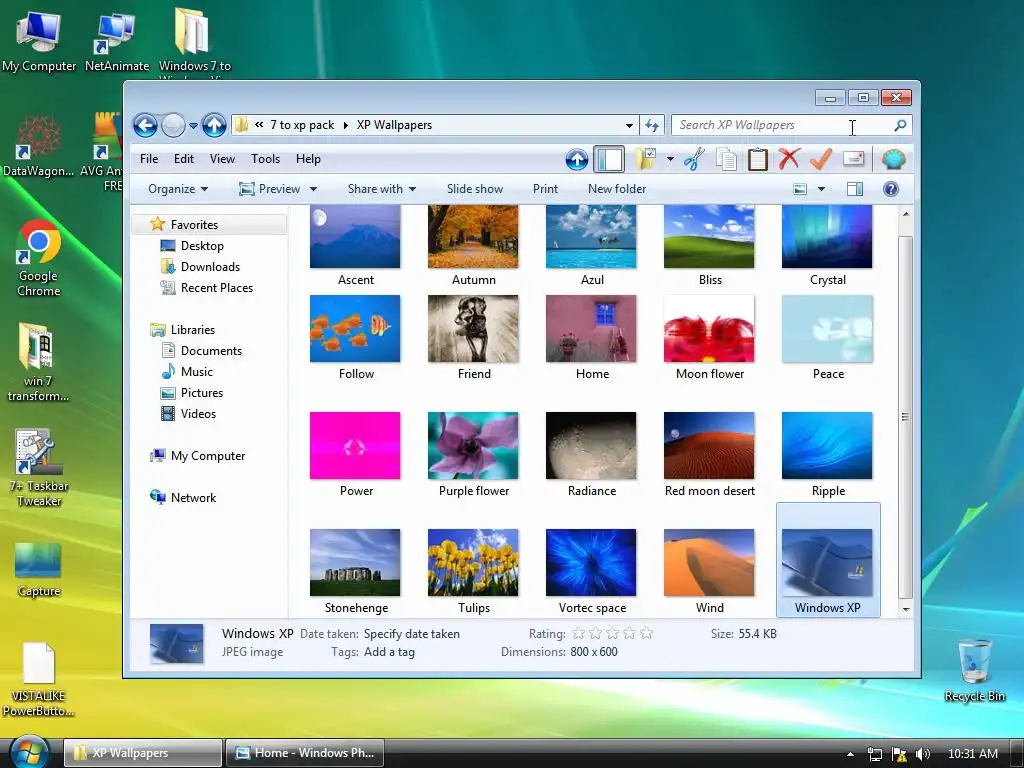Open the address bar history dropdown
This screenshot has height=768, width=1024.
click(629, 125)
